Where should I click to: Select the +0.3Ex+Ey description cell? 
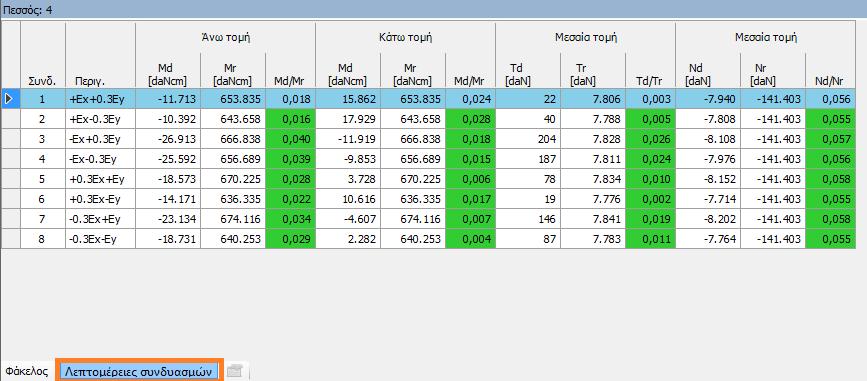100,179
